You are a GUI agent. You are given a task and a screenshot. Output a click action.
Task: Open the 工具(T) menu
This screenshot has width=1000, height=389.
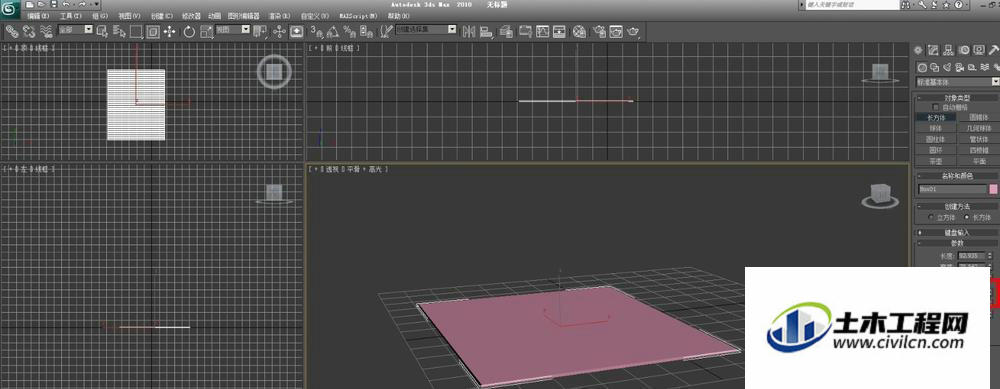[x=70, y=16]
